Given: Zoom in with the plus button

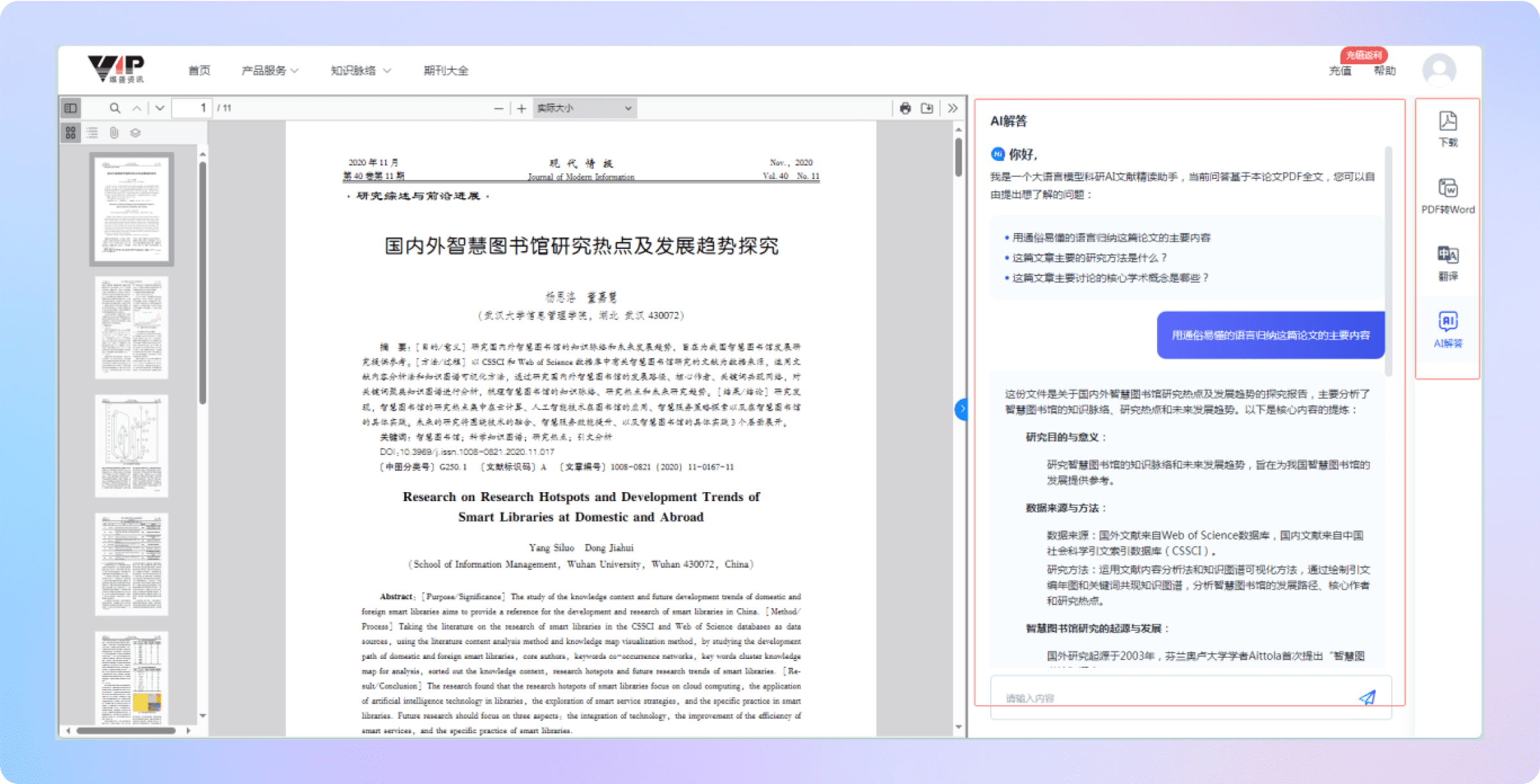Looking at the screenshot, I should pyautogui.click(x=522, y=109).
